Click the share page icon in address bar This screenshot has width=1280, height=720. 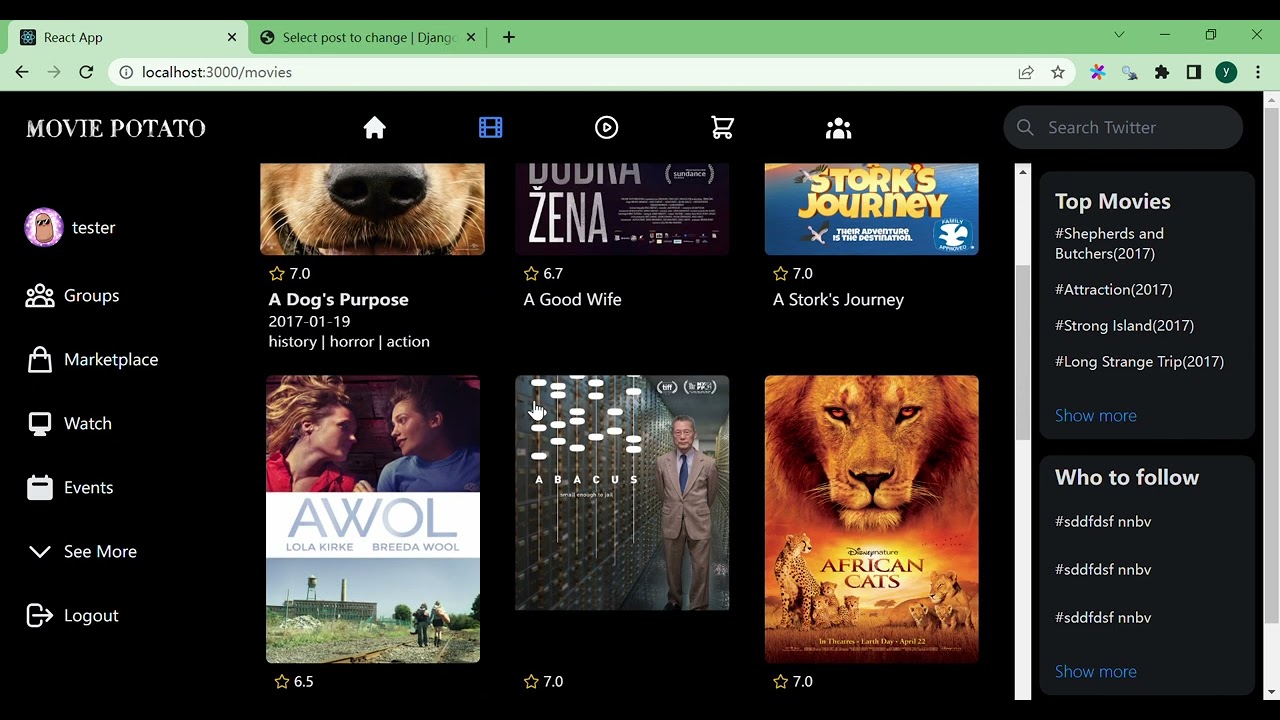(x=1026, y=72)
